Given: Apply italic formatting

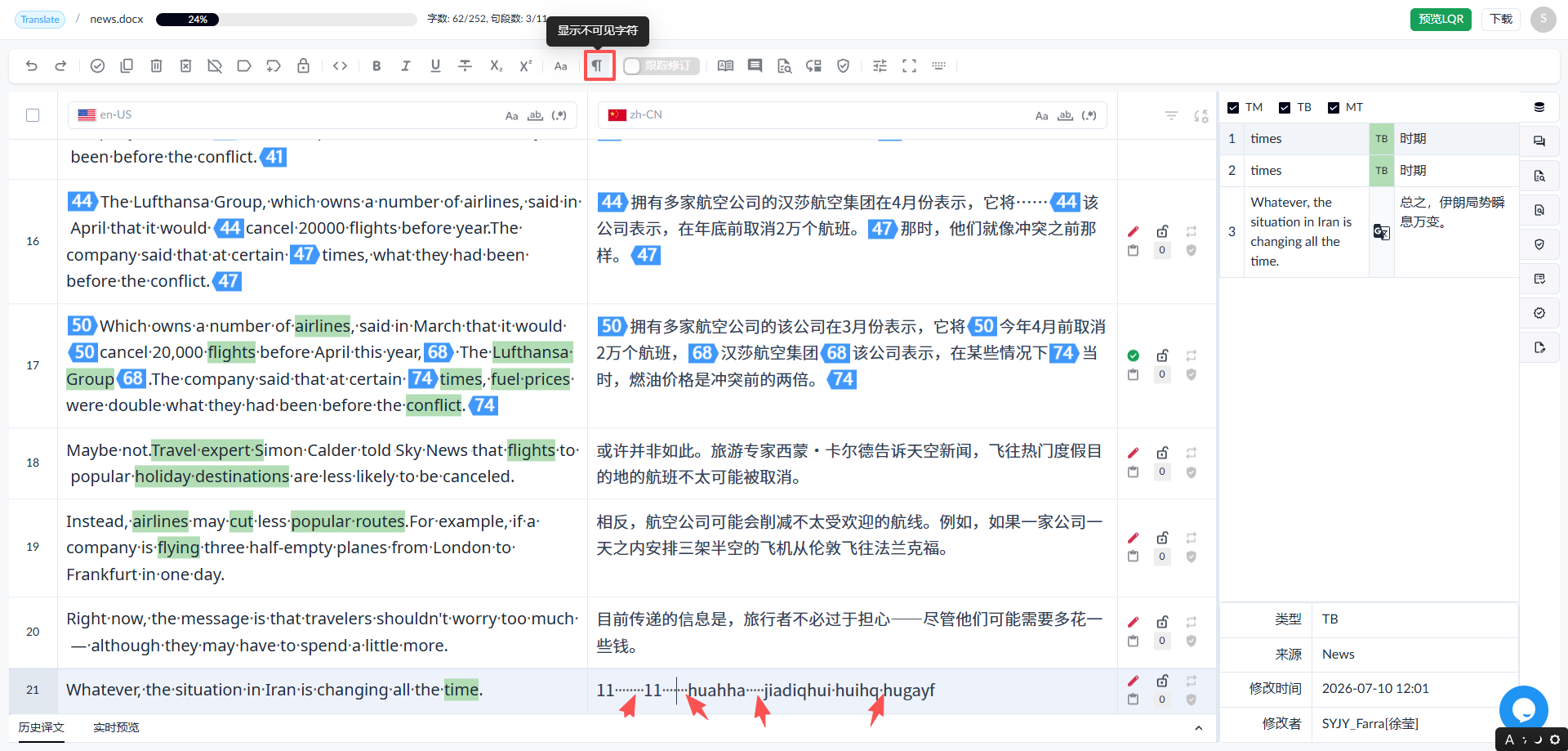Looking at the screenshot, I should [406, 66].
